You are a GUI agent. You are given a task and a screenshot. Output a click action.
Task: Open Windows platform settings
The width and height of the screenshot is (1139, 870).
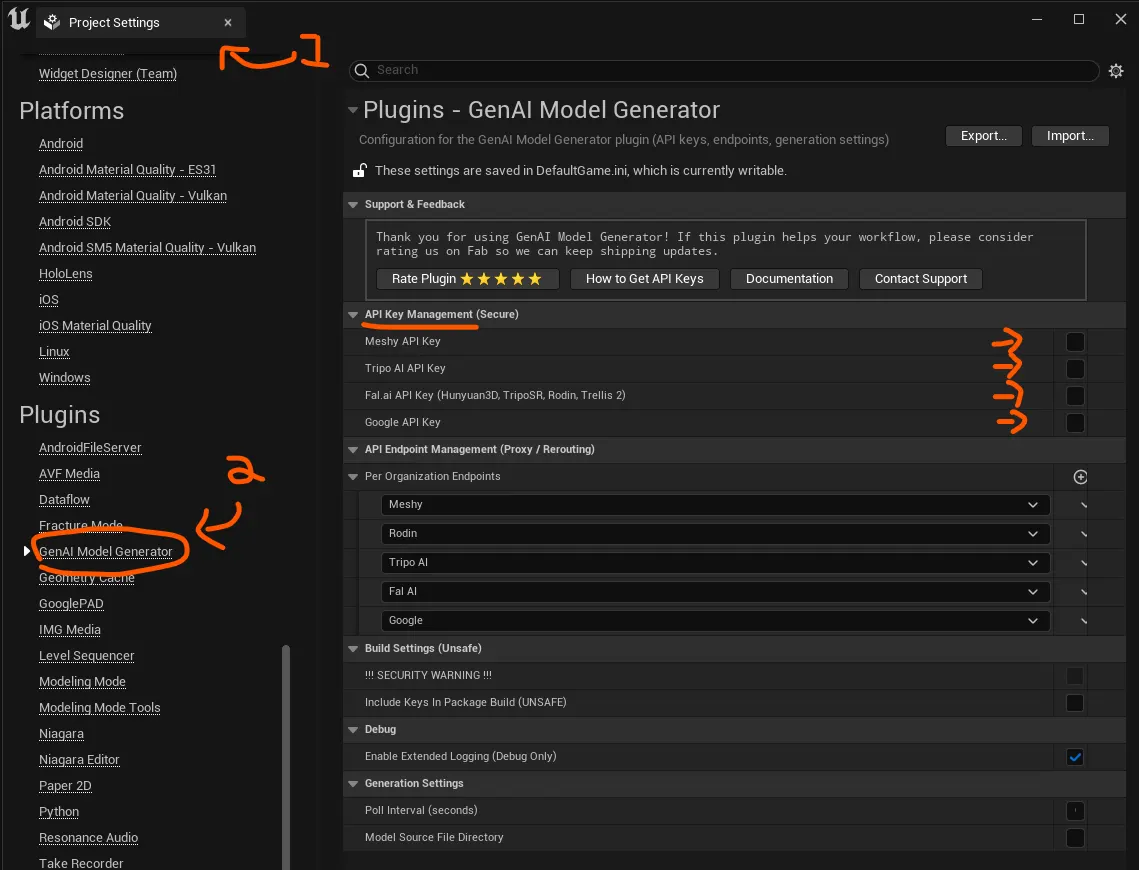tap(65, 378)
